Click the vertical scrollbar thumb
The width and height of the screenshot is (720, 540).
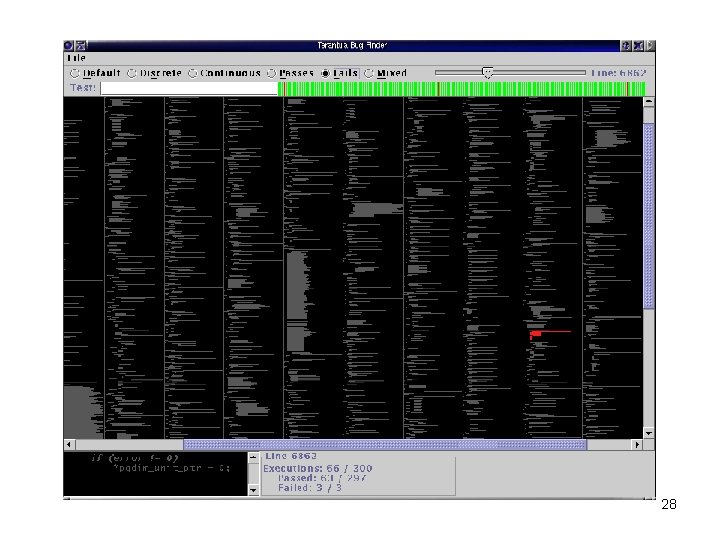point(648,216)
